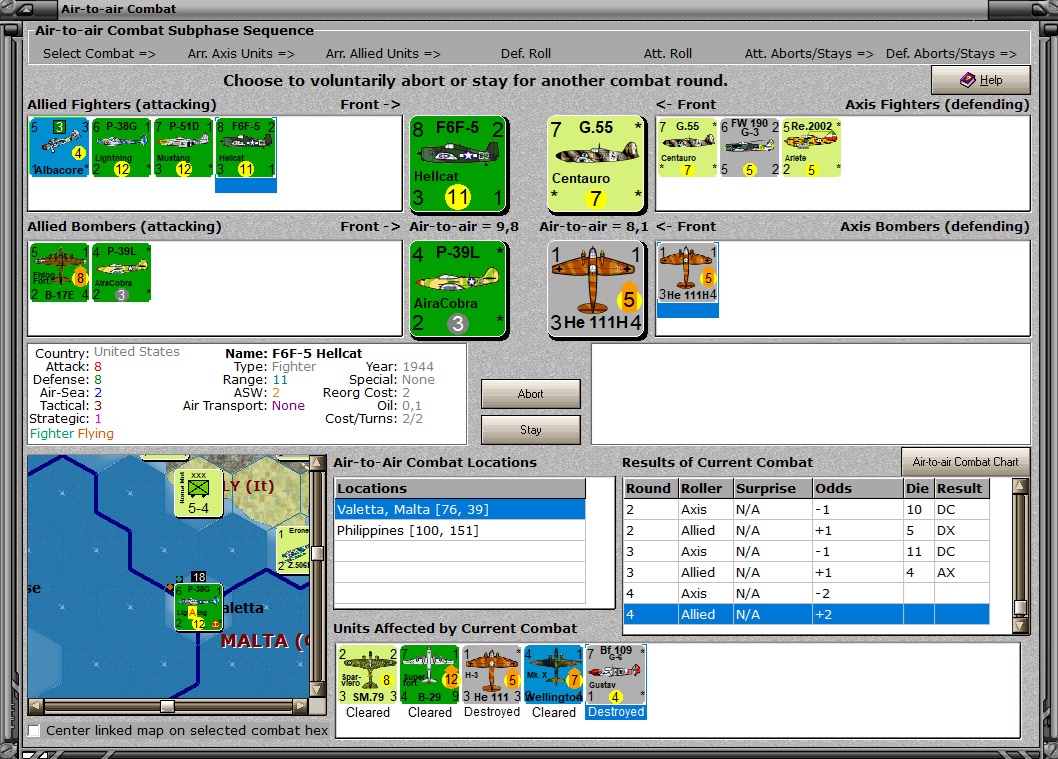Click the map scroll-left arrow

36,706
